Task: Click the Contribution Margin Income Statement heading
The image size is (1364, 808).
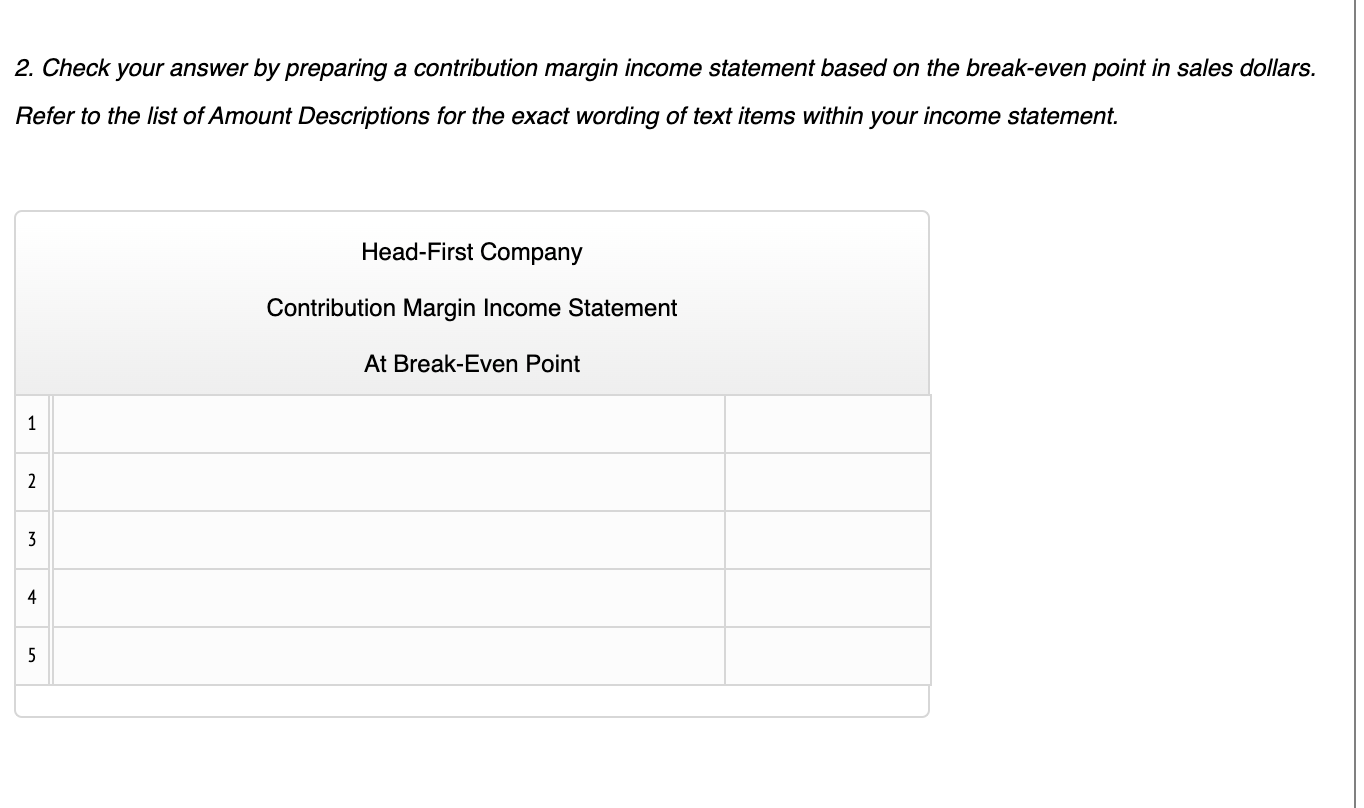Action: point(471,308)
